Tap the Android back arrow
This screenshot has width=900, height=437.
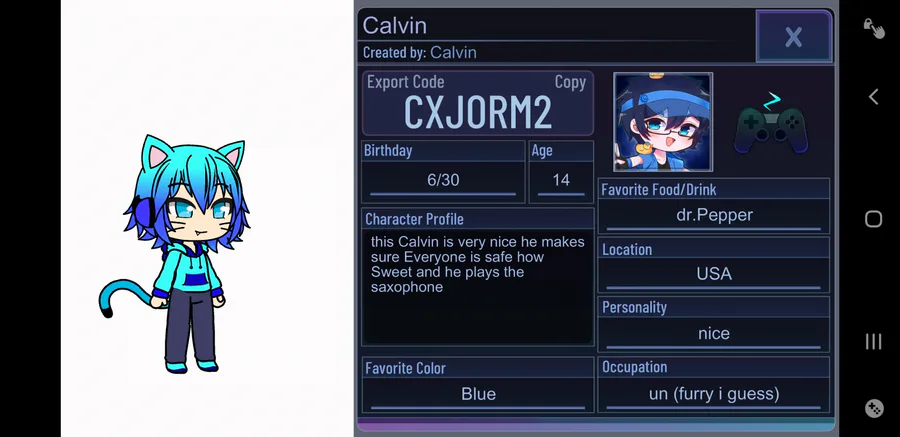point(873,96)
